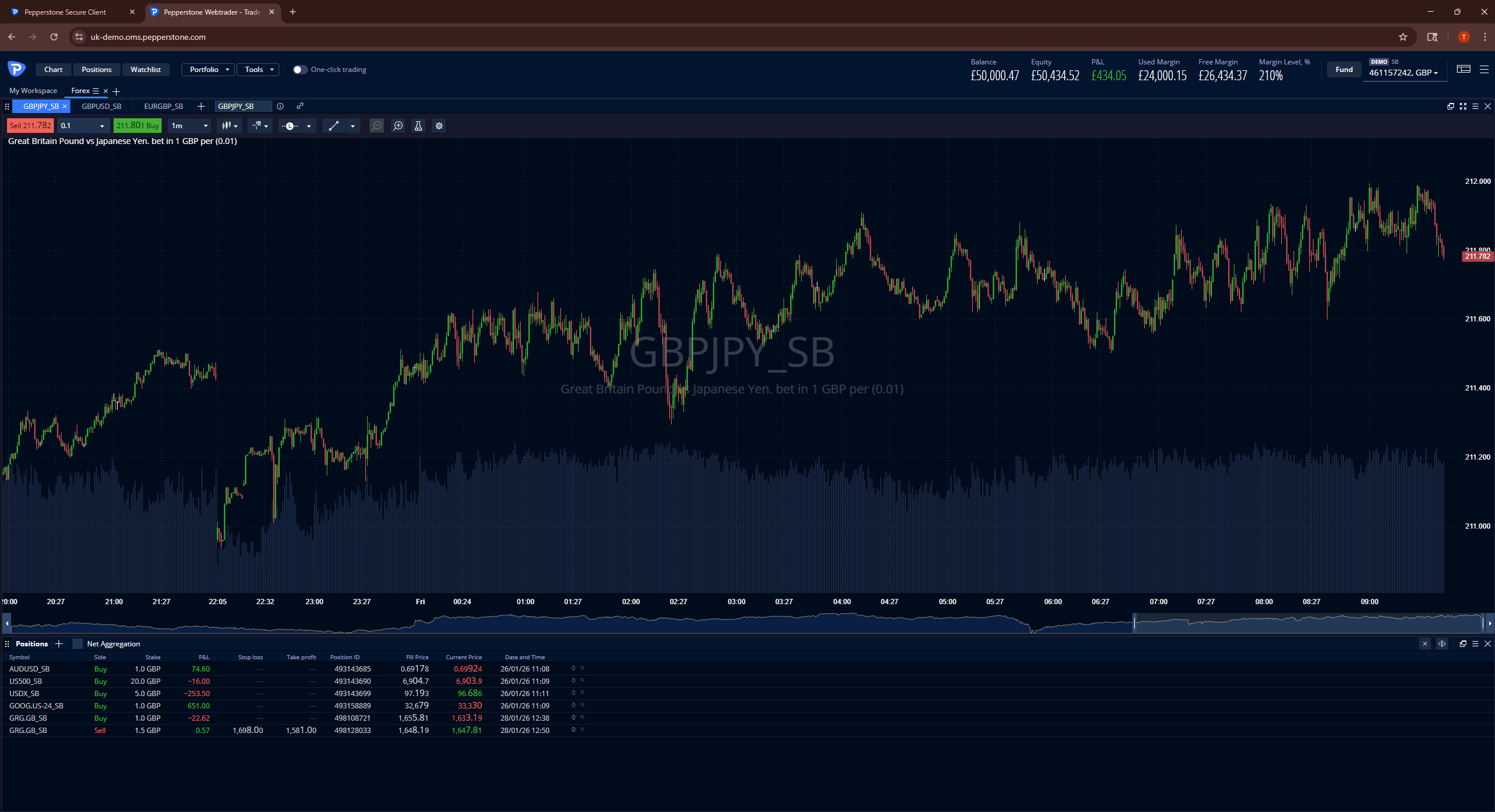The height and width of the screenshot is (812, 1495).
Task: Toggle One-click trading switch
Action: (299, 70)
